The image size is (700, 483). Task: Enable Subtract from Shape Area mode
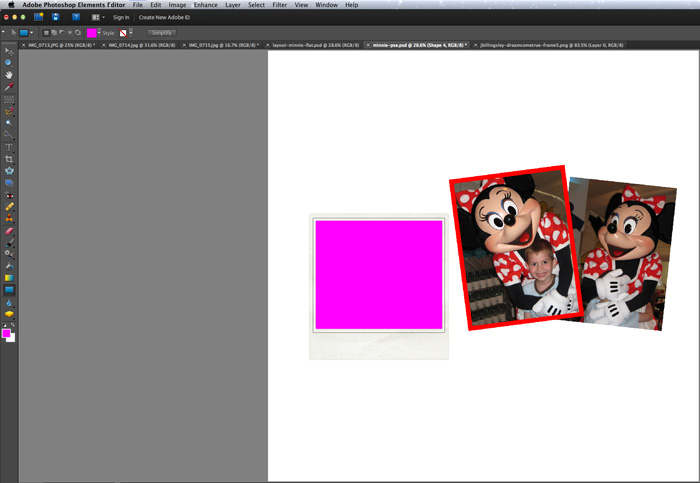point(62,33)
